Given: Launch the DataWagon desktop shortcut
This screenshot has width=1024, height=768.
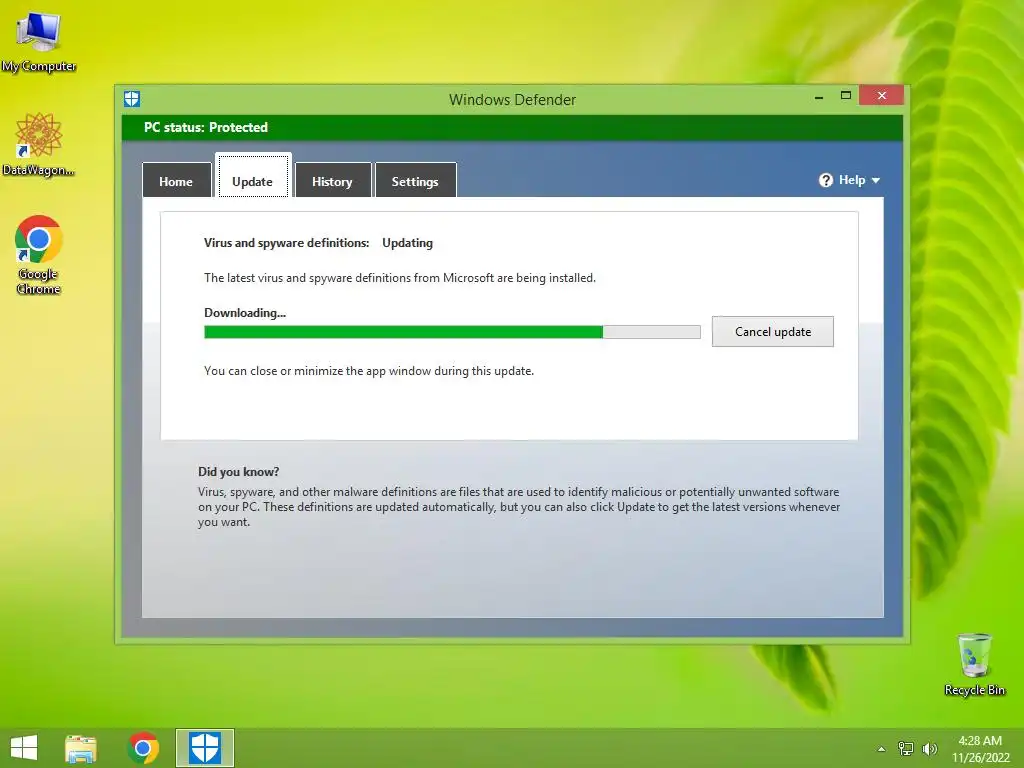Looking at the screenshot, I should click(39, 144).
